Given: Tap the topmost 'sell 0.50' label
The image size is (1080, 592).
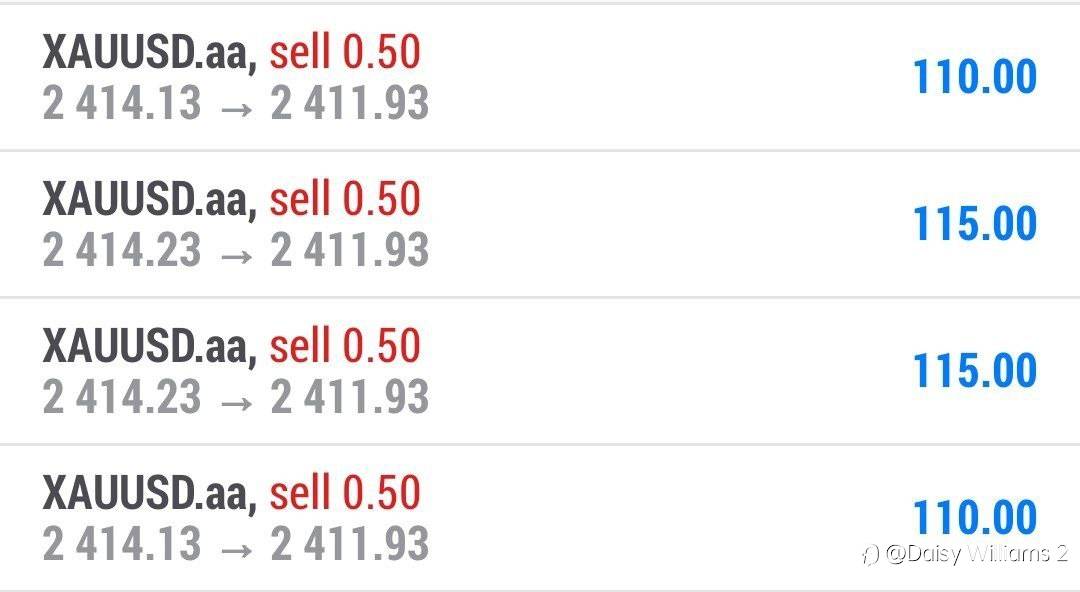Looking at the screenshot, I should coord(344,52).
